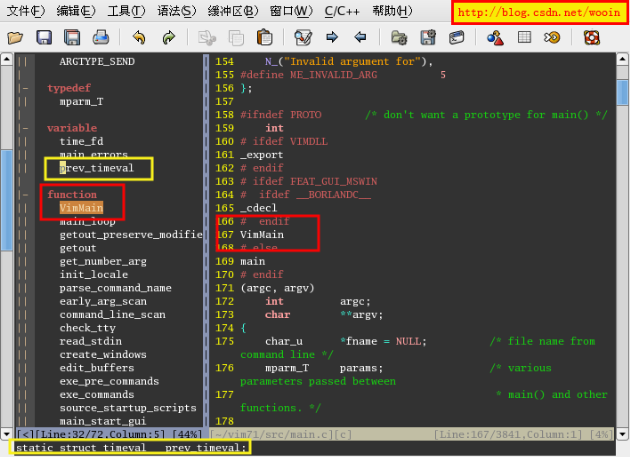
Task: Collapse the typedef fold in taglist
Action: 25,88
